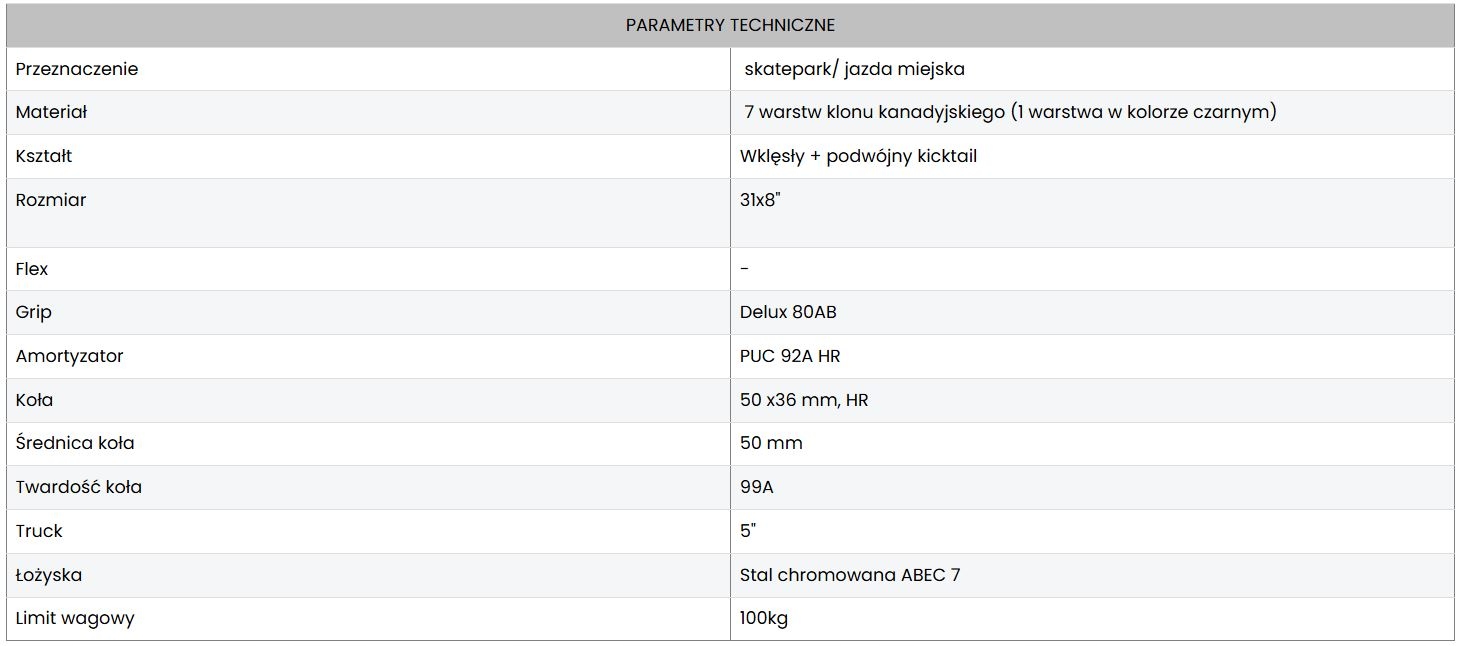Click the Amortyzator row label

coord(70,356)
